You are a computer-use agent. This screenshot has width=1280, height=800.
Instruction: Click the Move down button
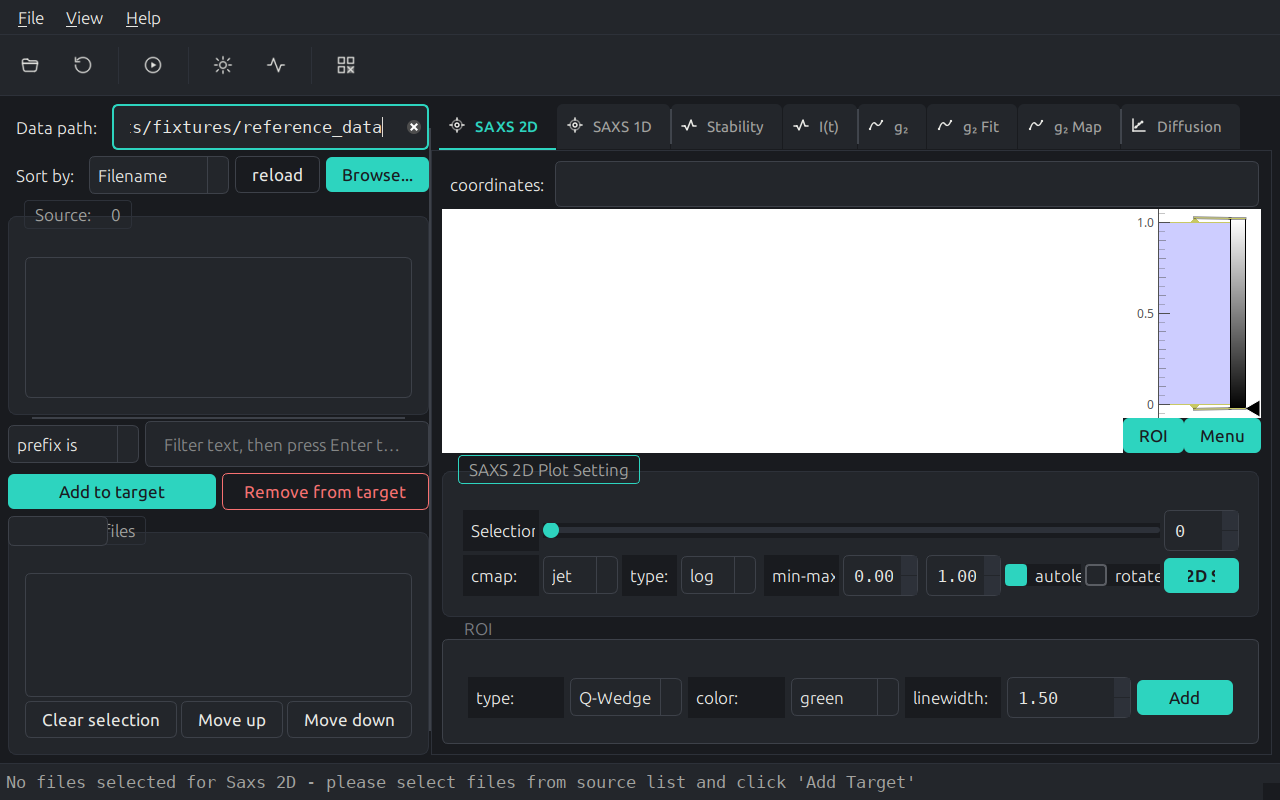349,720
